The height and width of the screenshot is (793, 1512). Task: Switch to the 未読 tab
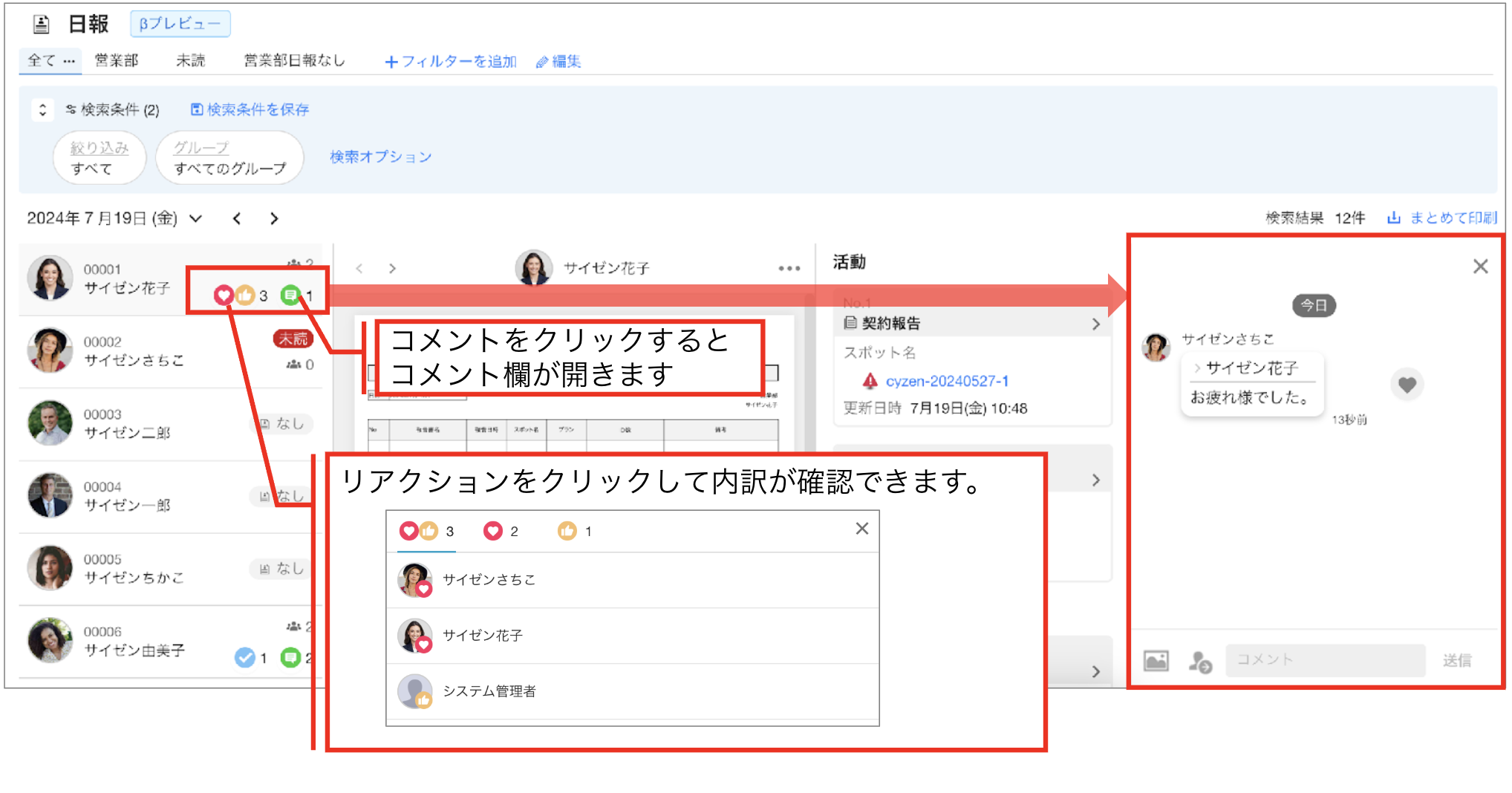190,61
